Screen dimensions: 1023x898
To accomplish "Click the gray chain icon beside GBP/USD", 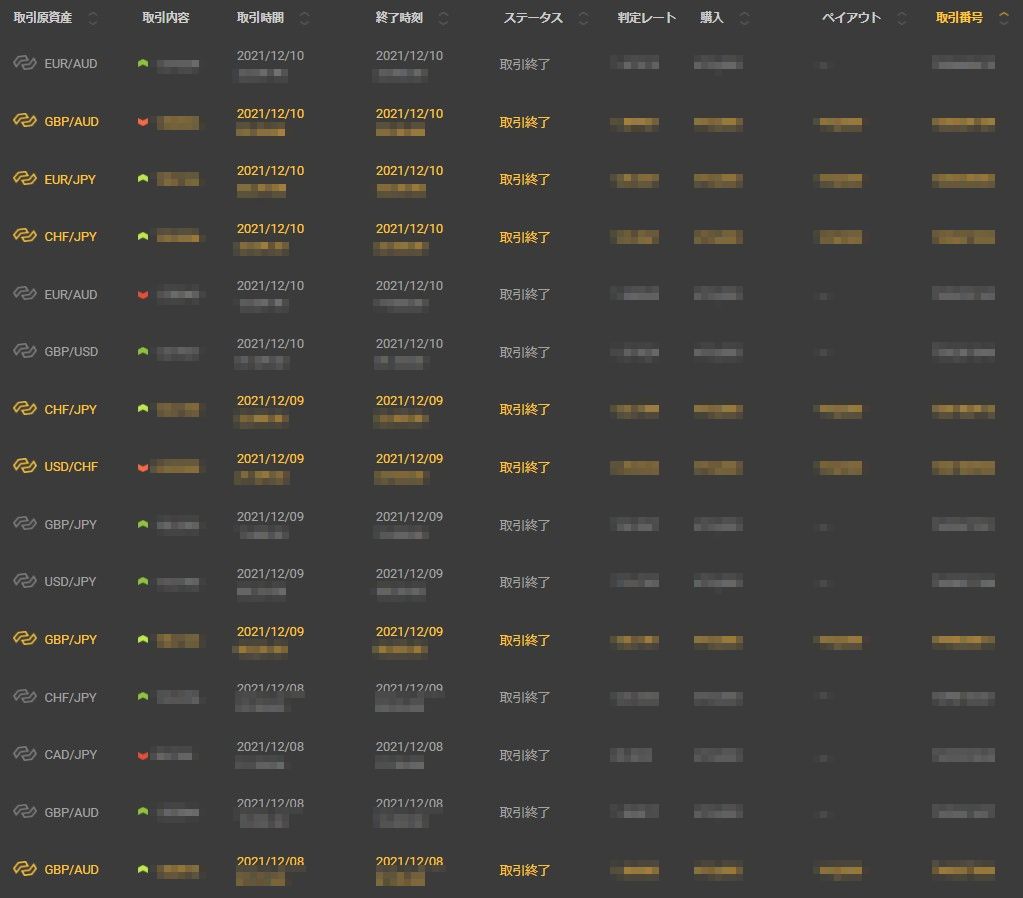I will (x=24, y=352).
